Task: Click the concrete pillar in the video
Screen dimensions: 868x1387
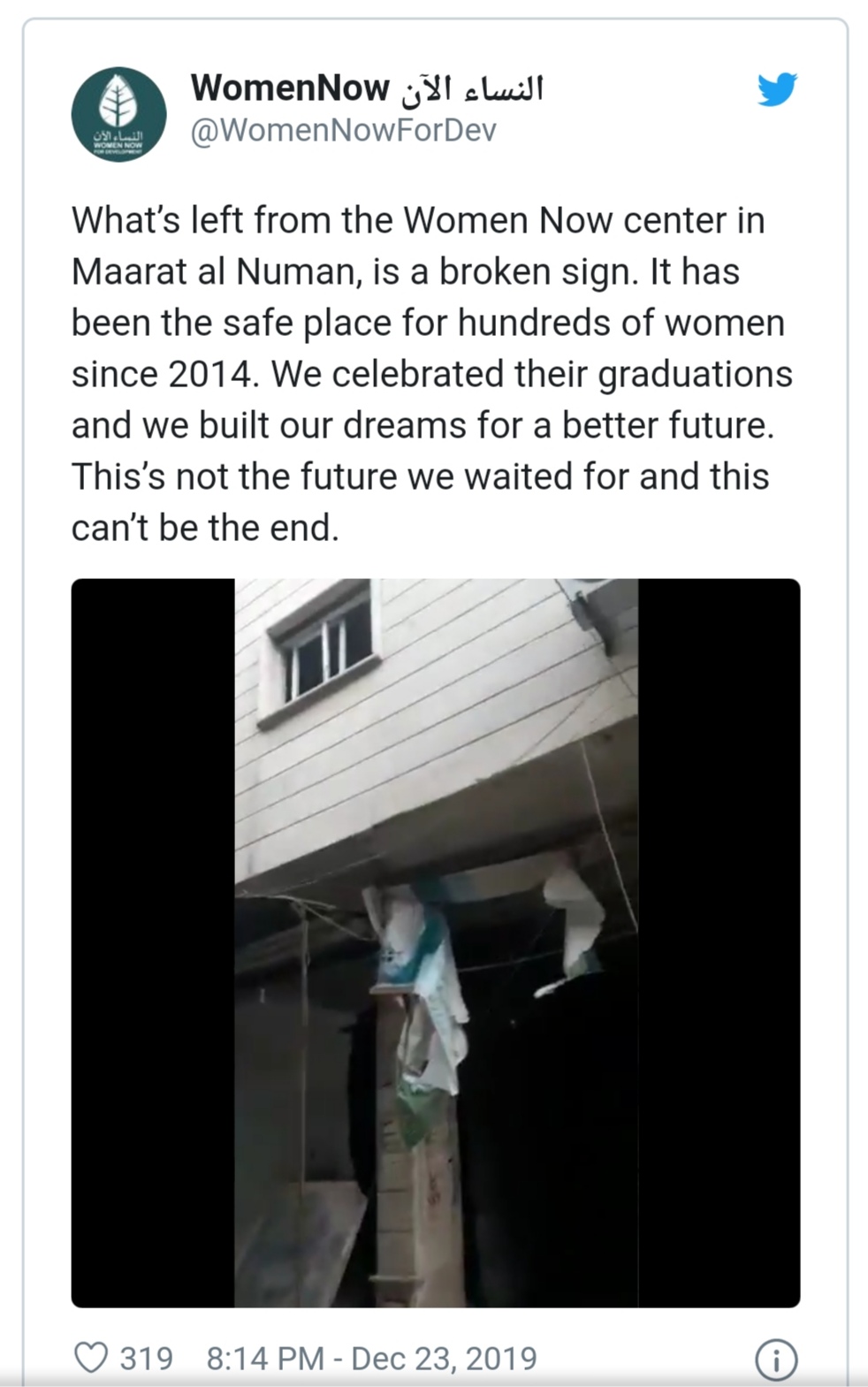Action: (415, 1149)
